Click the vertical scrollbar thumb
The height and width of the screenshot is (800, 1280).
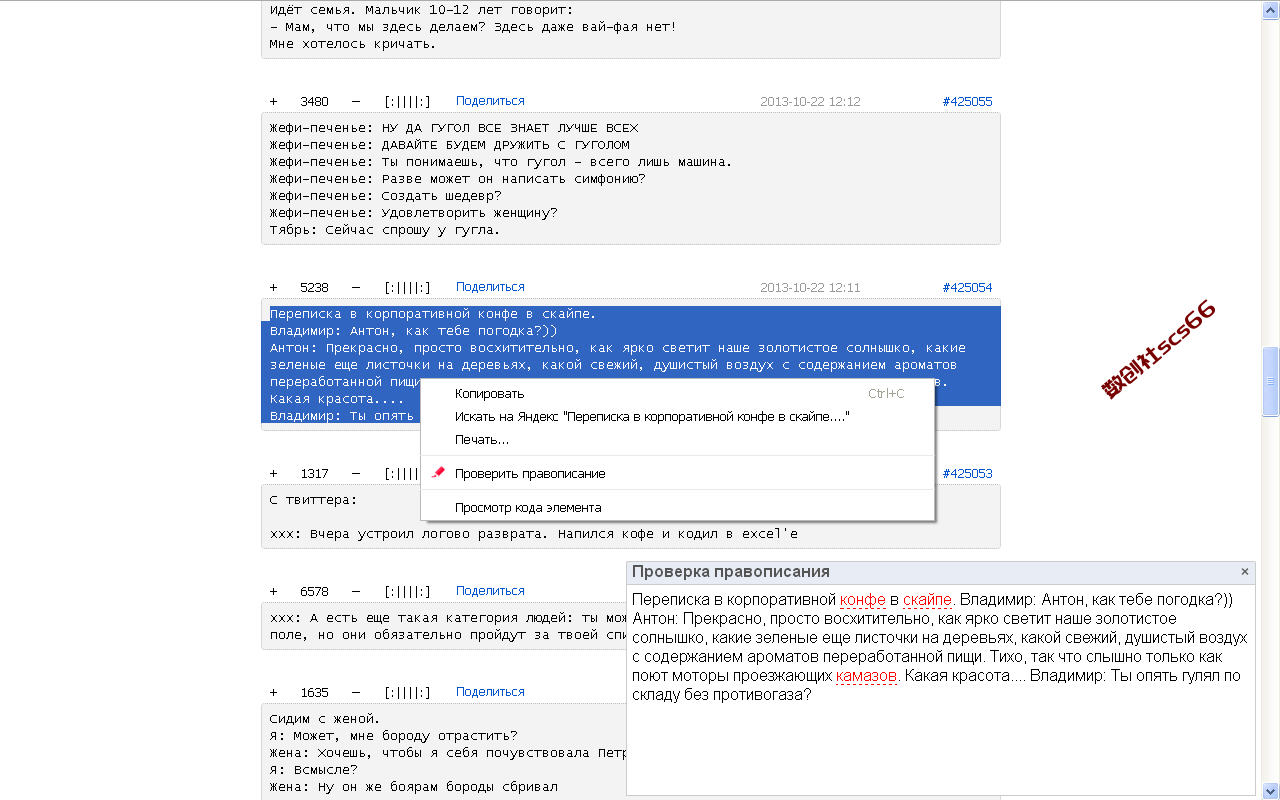click(x=1271, y=381)
